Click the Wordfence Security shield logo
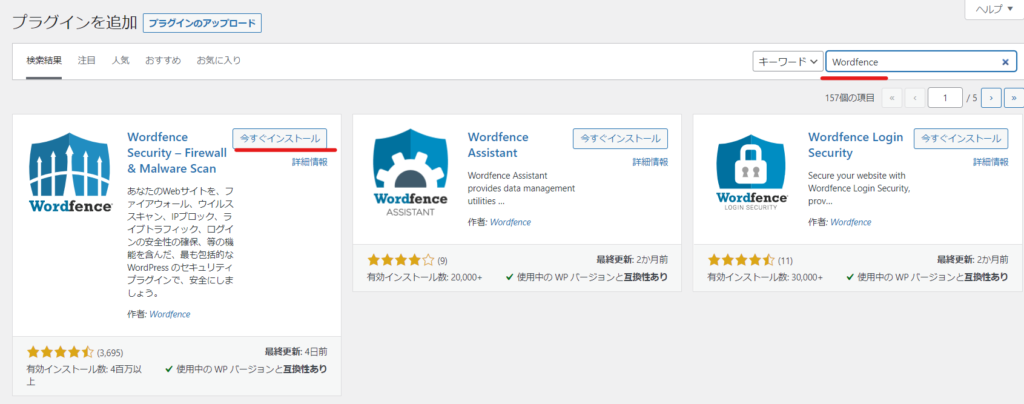The width and height of the screenshot is (1024, 404). (71, 173)
